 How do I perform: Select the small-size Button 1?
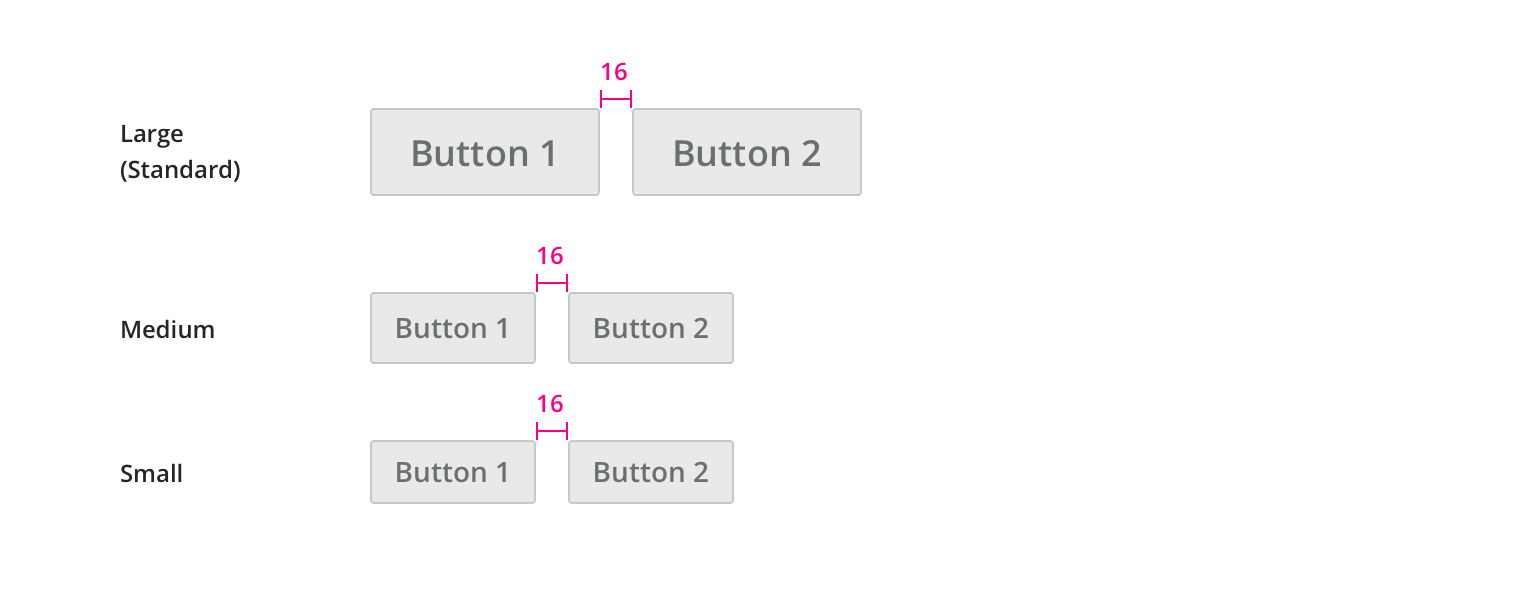coord(453,472)
